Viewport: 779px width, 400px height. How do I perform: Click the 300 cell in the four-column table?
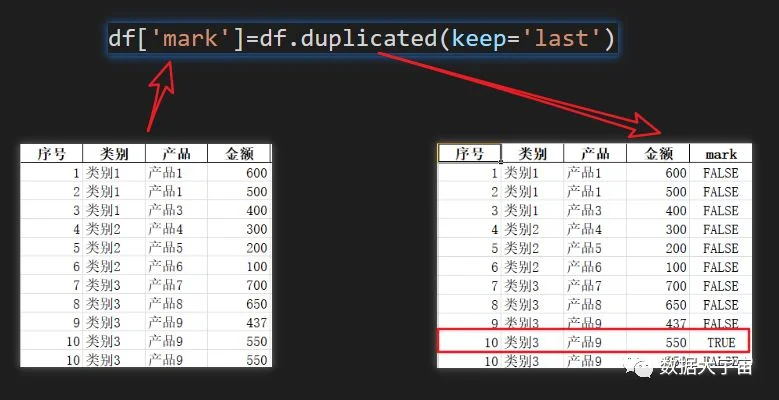(x=239, y=229)
